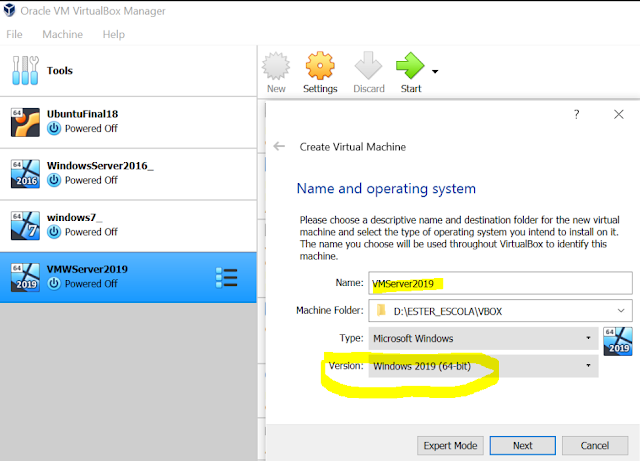Click the Machine Folder chevron arrow
This screenshot has height=461, width=640.
point(621,311)
